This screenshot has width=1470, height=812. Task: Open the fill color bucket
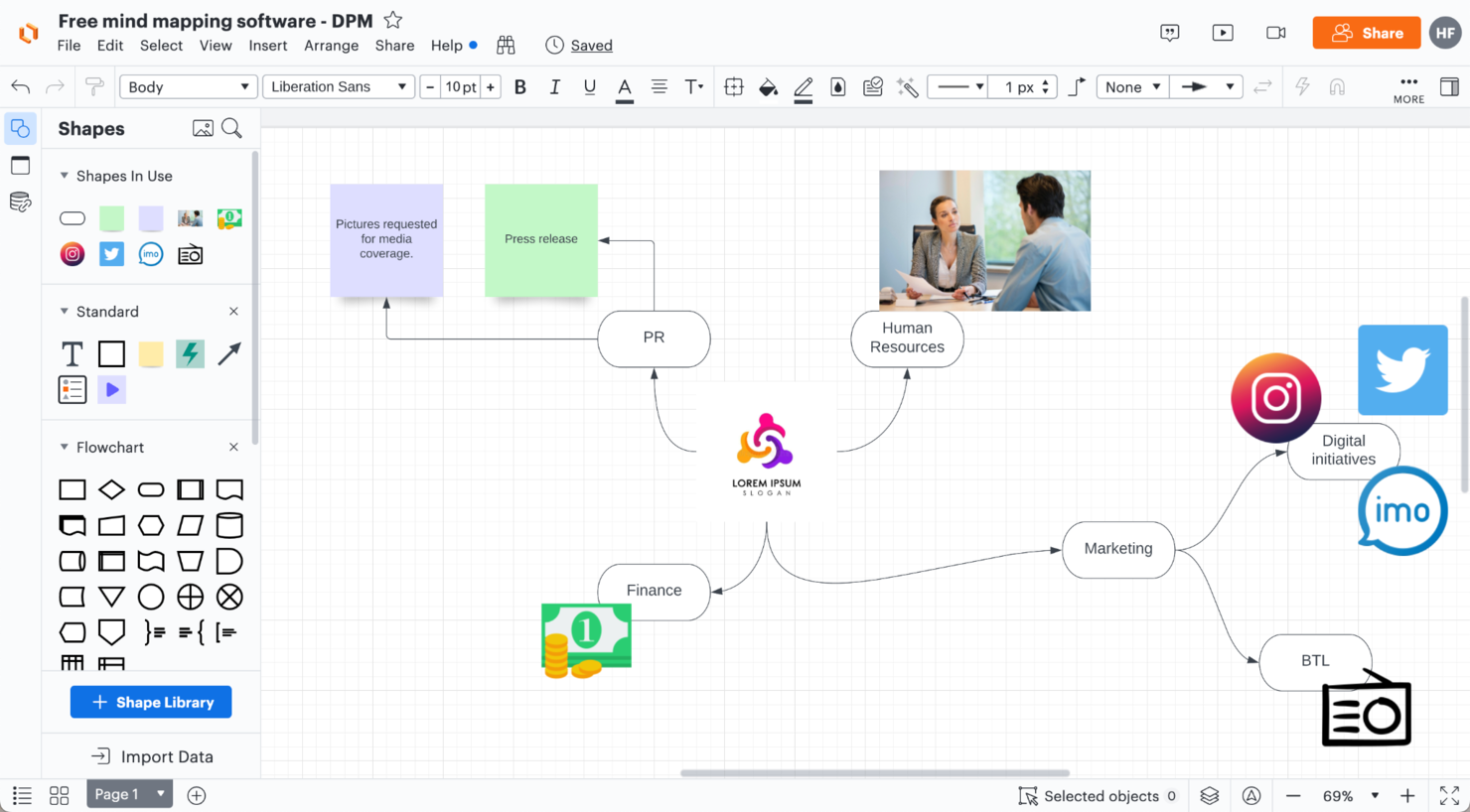point(769,88)
